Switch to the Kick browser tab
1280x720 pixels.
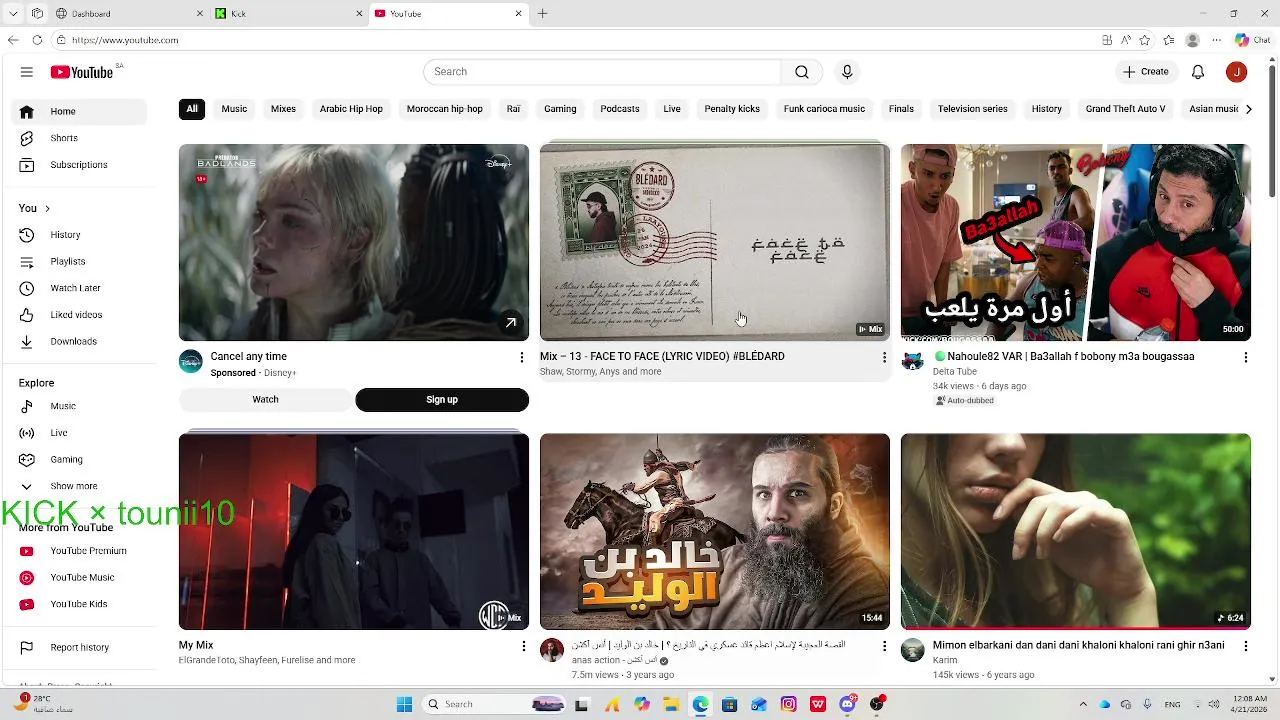[x=288, y=14]
